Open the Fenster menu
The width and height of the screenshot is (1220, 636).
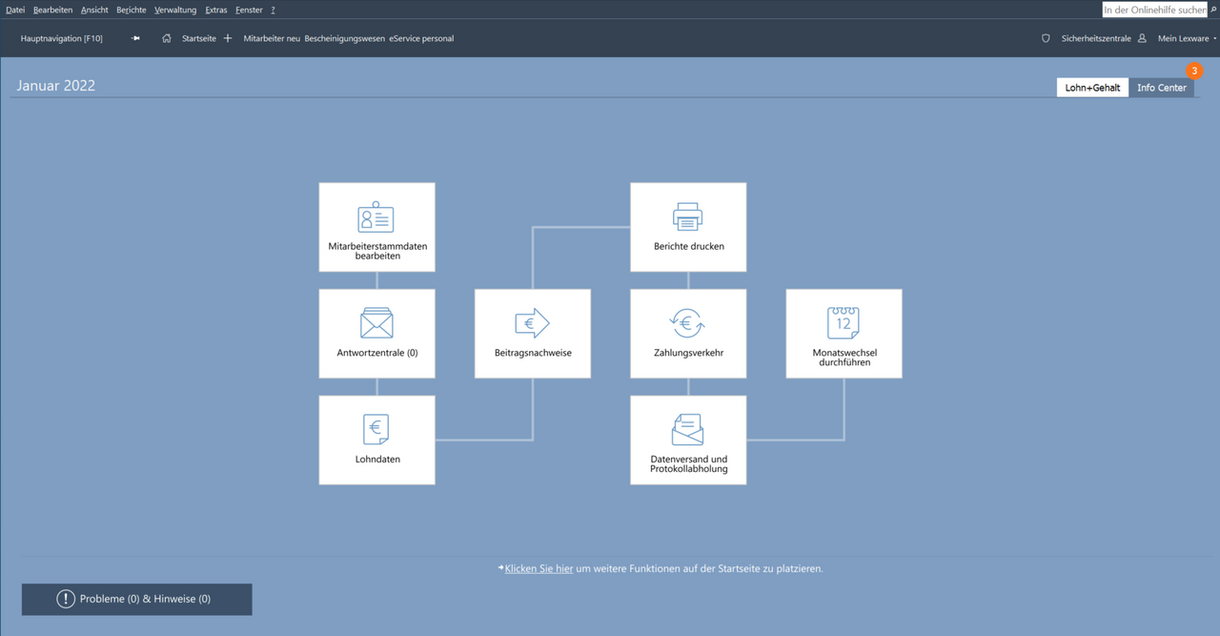click(249, 9)
